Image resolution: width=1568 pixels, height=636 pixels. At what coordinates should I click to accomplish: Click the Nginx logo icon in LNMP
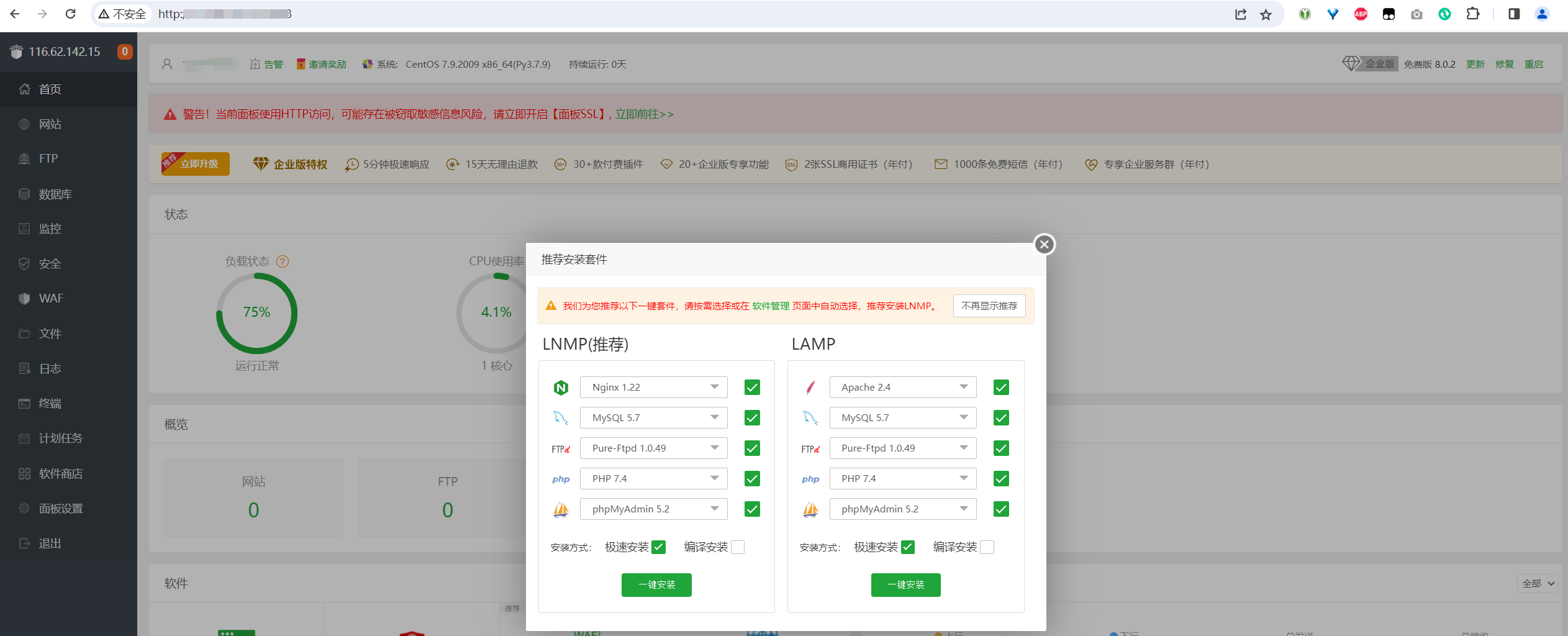coord(561,388)
